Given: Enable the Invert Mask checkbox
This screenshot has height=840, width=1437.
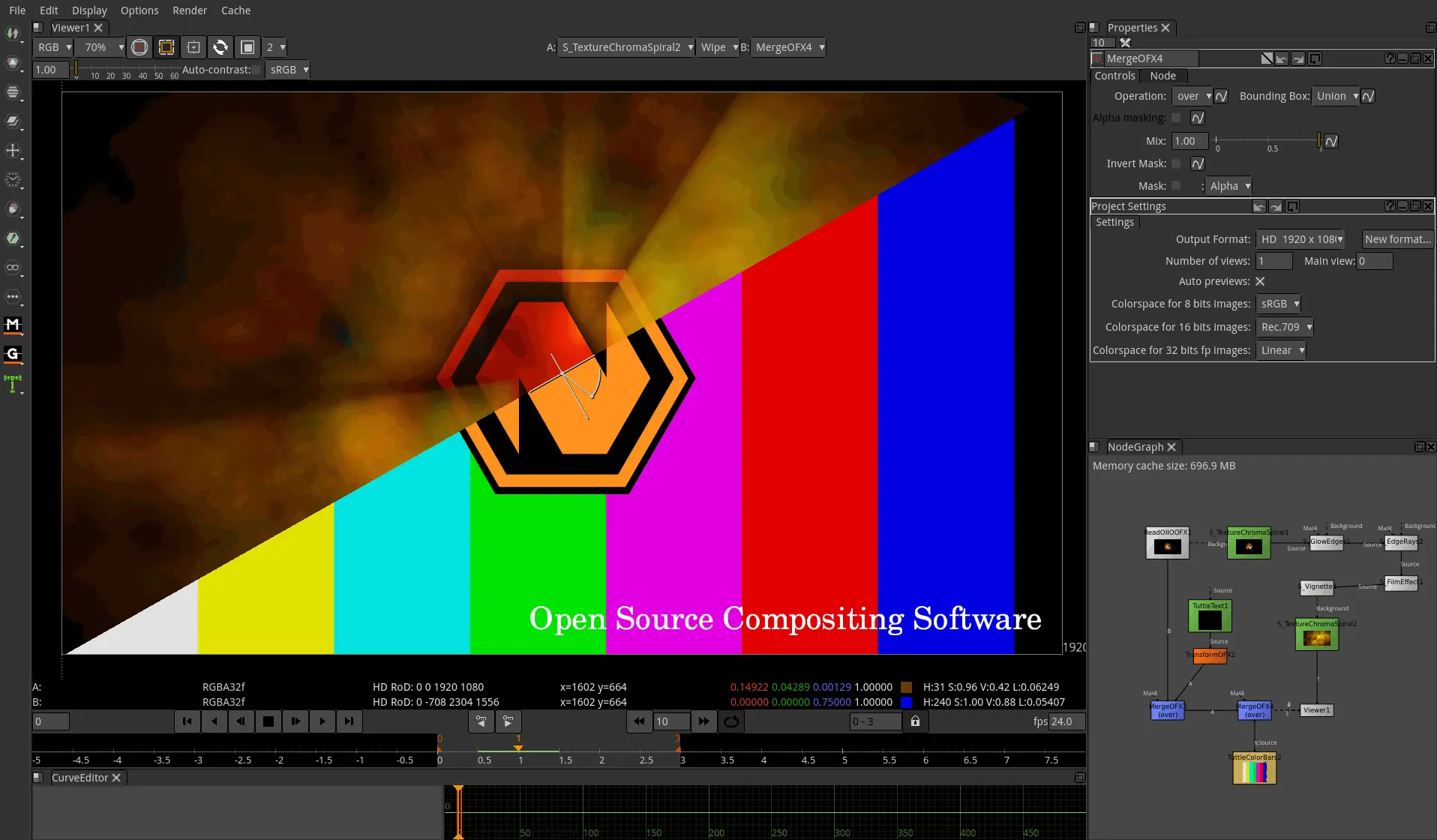Looking at the screenshot, I should click(x=1176, y=163).
